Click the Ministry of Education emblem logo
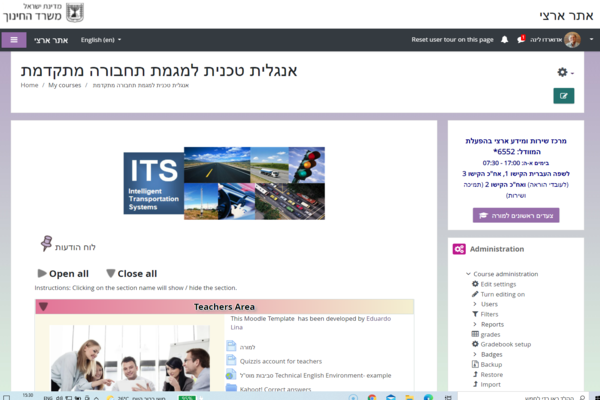Image resolution: width=600 pixels, height=400 pixels. (75, 13)
